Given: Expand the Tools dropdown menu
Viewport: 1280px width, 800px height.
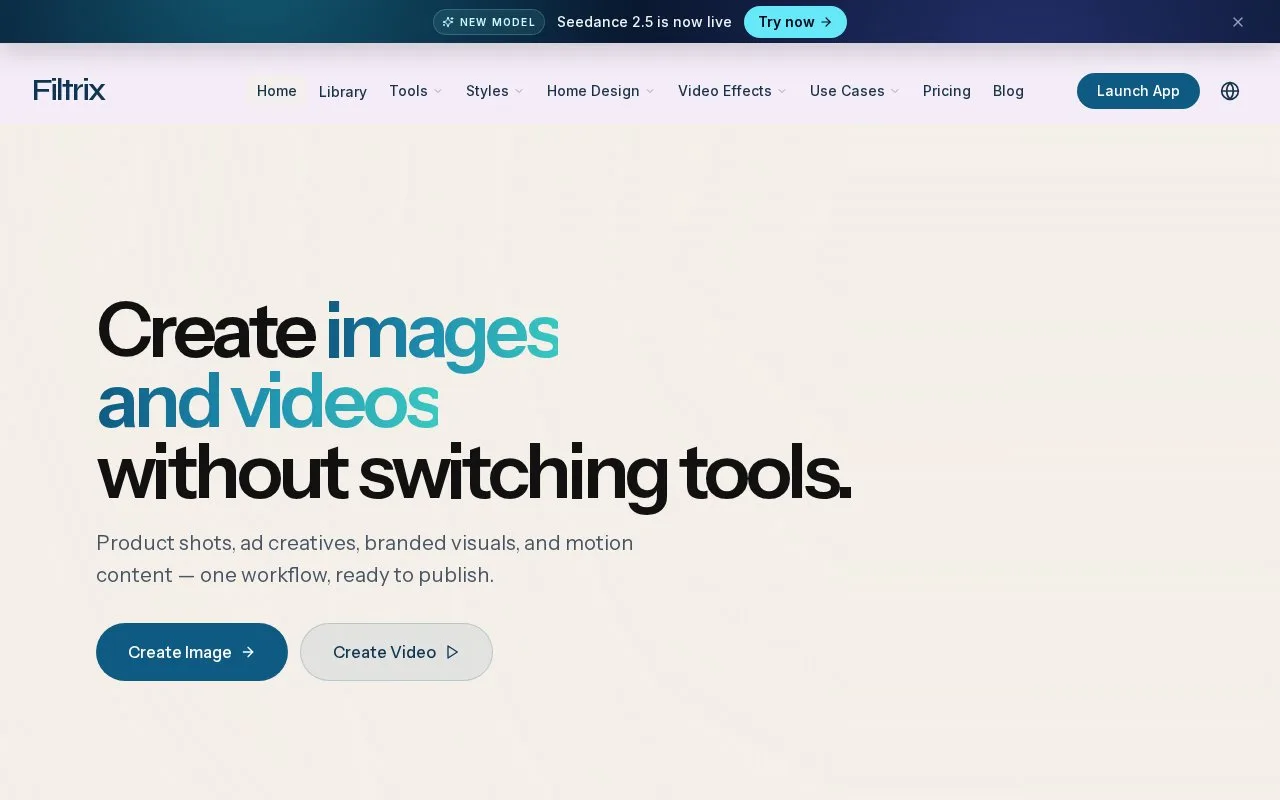Looking at the screenshot, I should coord(416,91).
